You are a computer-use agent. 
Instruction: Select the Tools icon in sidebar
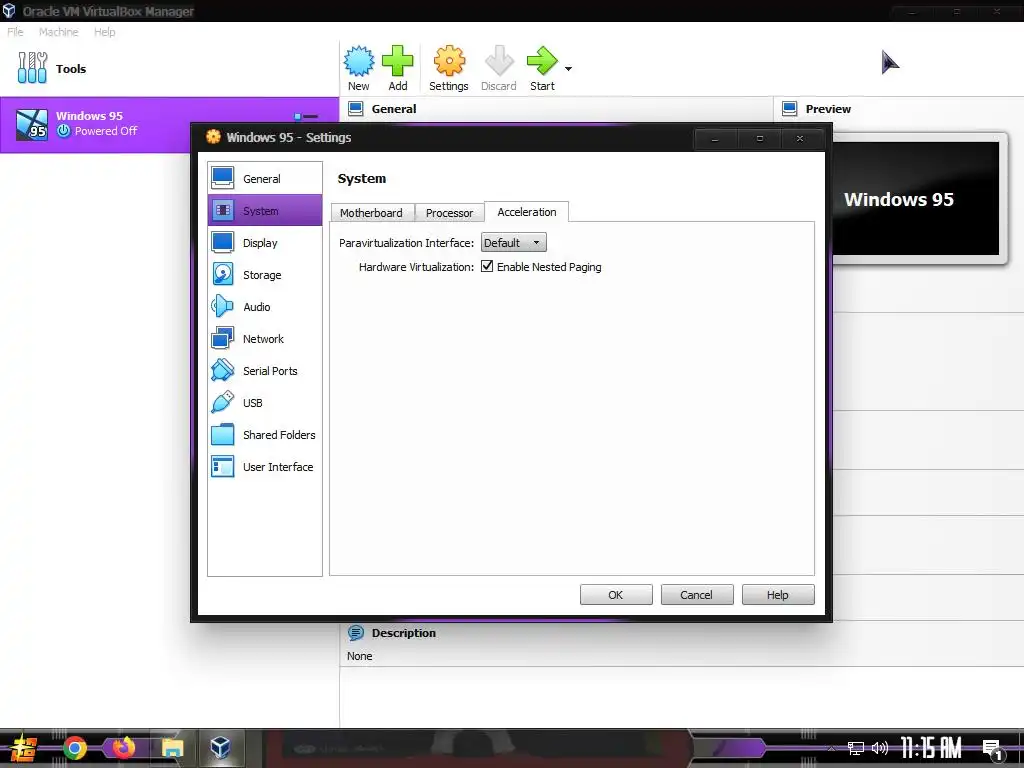pyautogui.click(x=33, y=68)
